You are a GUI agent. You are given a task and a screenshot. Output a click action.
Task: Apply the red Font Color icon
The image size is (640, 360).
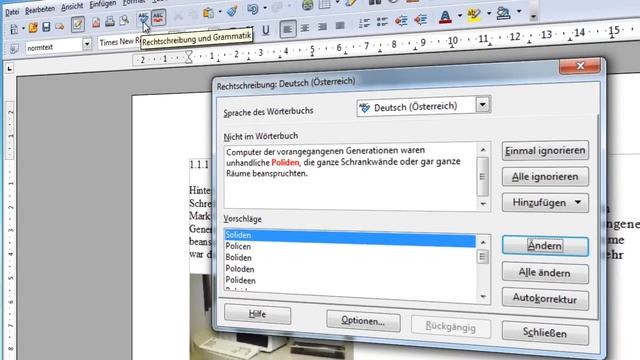coord(445,17)
